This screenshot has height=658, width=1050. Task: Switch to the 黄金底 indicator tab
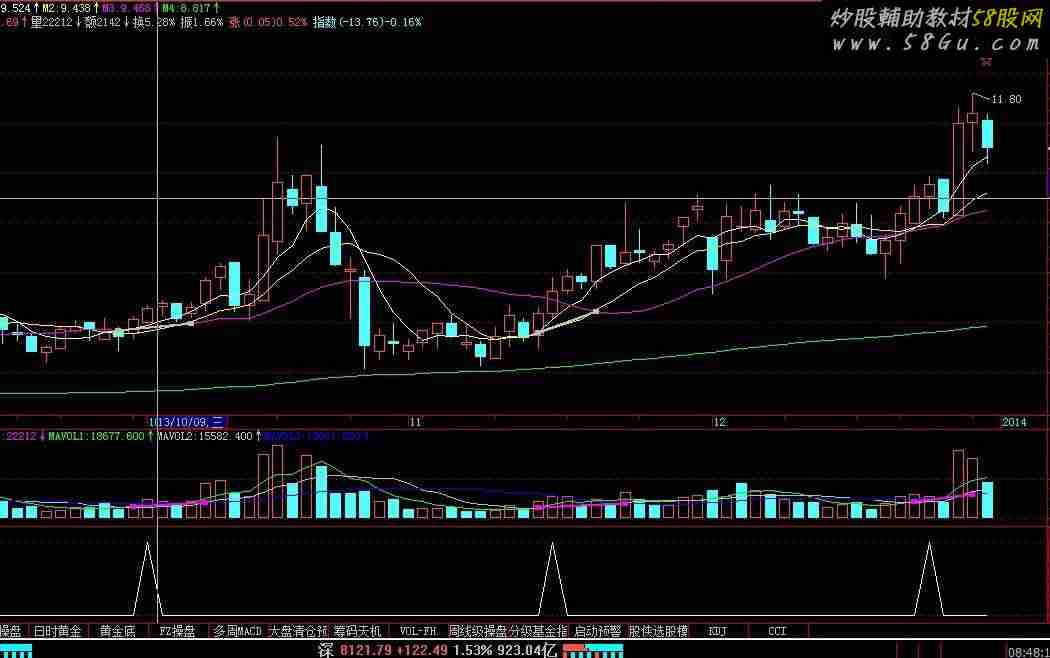117,631
